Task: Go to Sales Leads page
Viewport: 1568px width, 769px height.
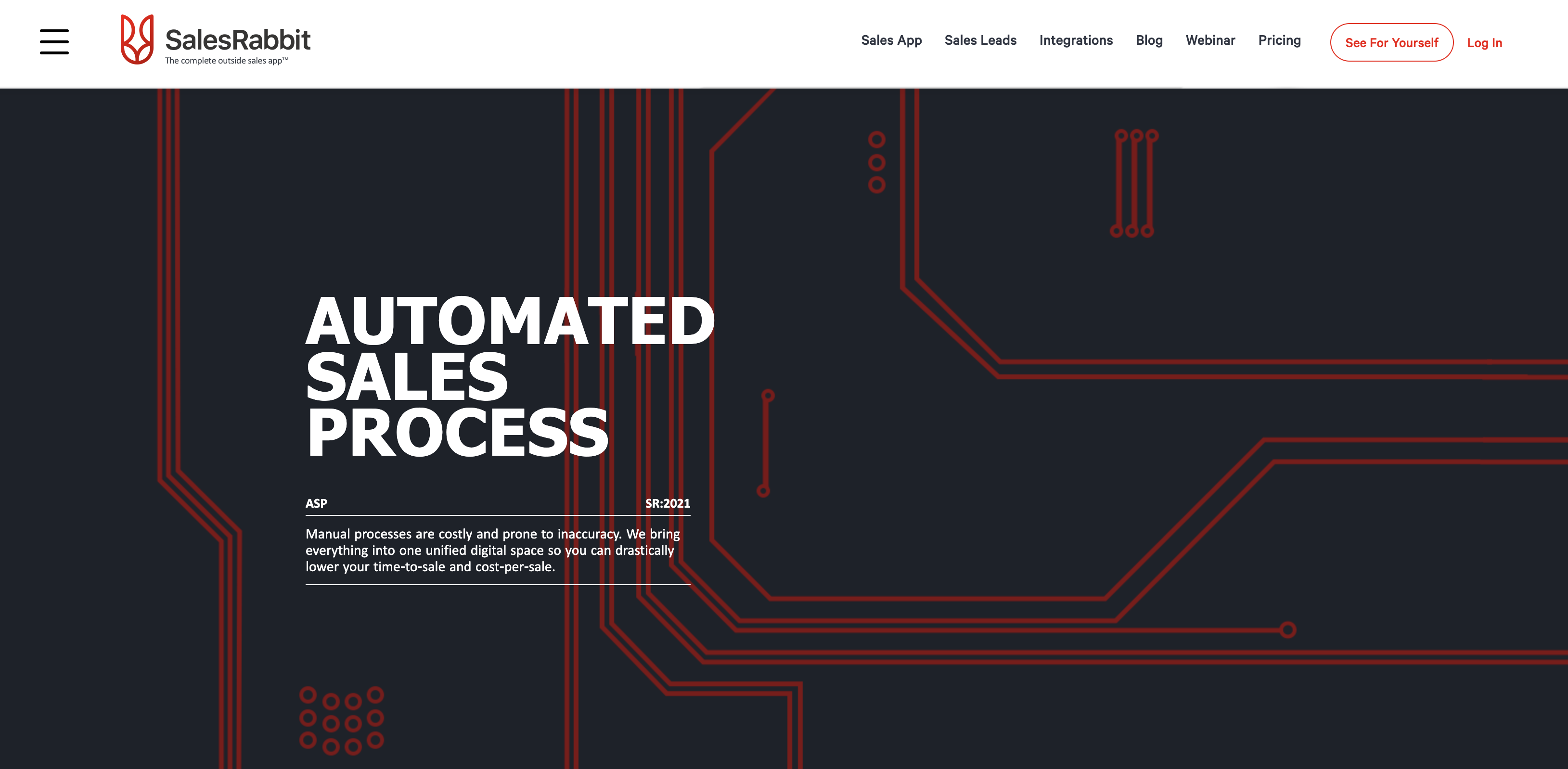Action: (980, 40)
